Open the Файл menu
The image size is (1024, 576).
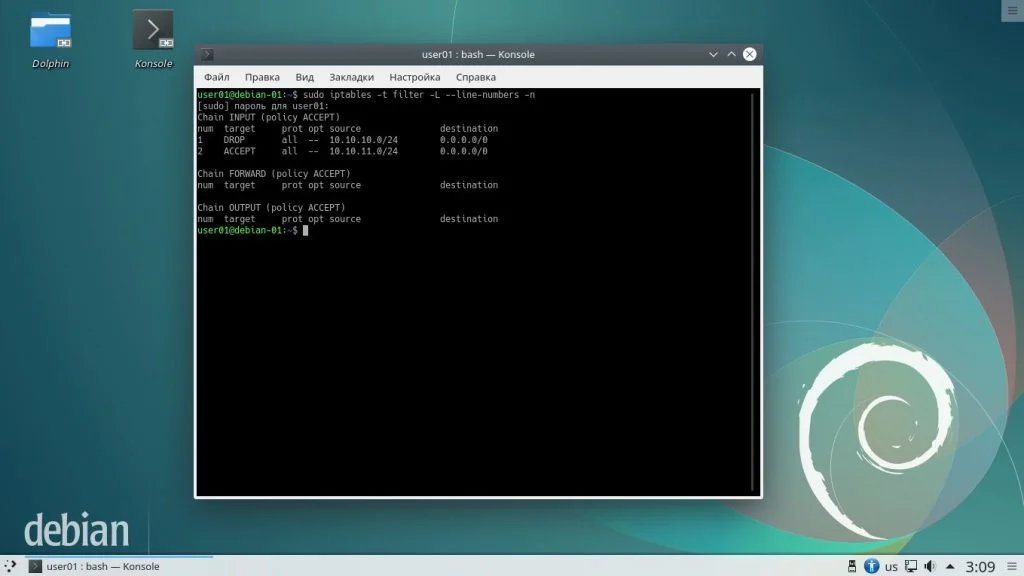(x=216, y=77)
